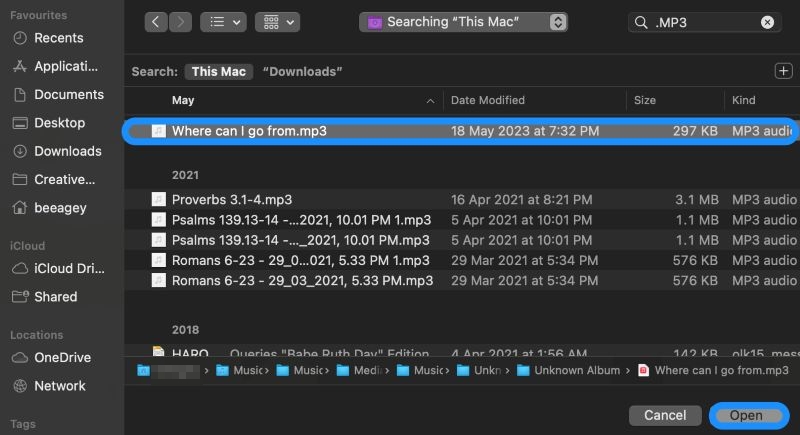Sort by the May name column header
This screenshot has width=800, height=435.
pos(183,100)
